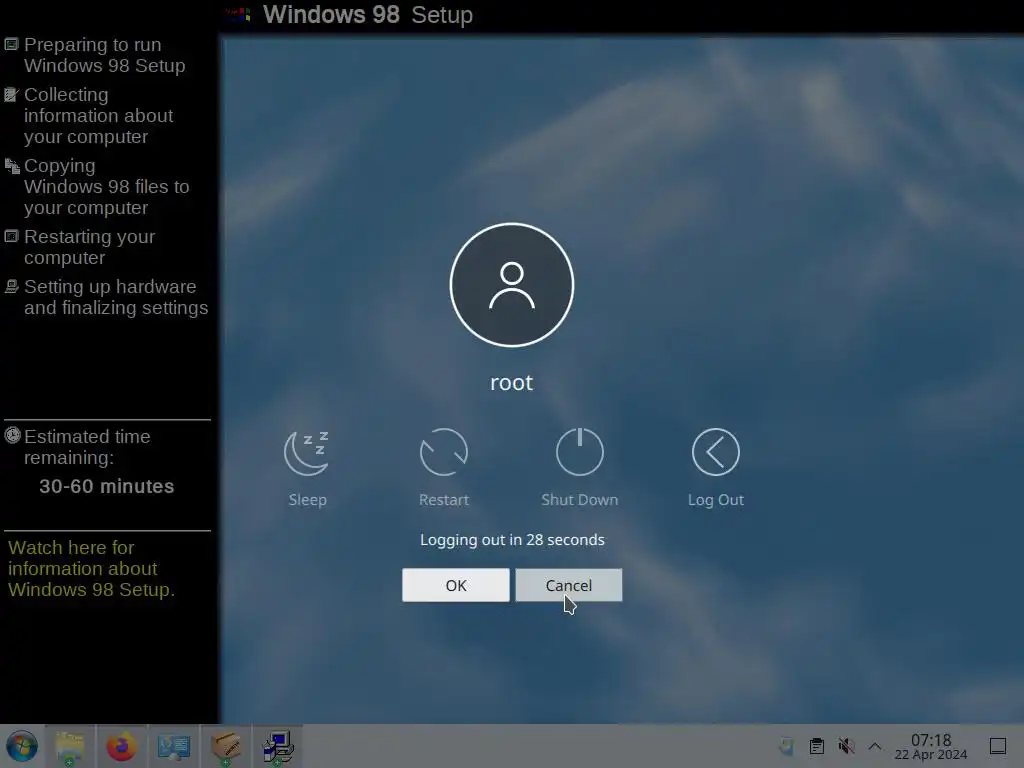
Task: Click 'Copying Windows 98 files' step
Action: (106, 187)
